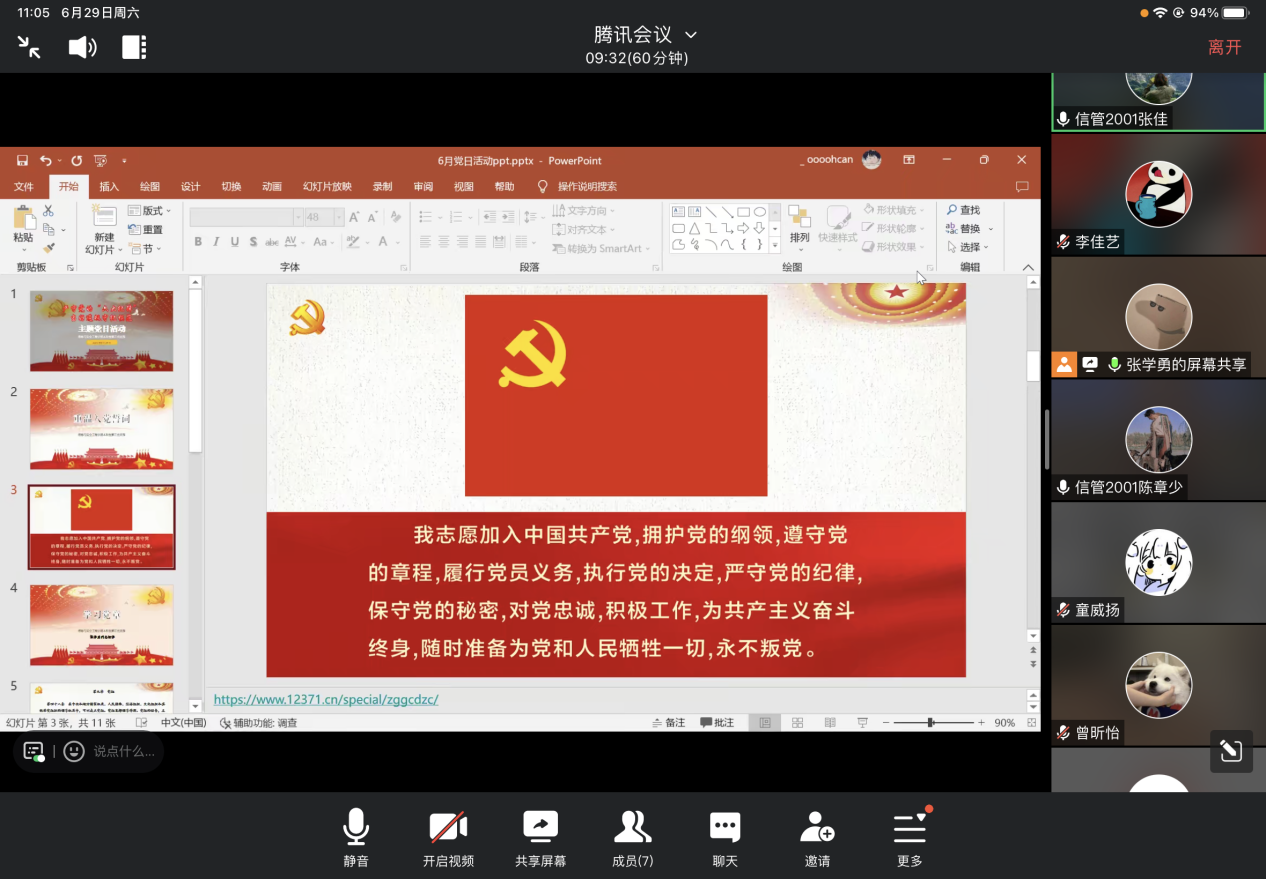Open the 审阅 review tab
The width and height of the screenshot is (1266, 879).
423,186
